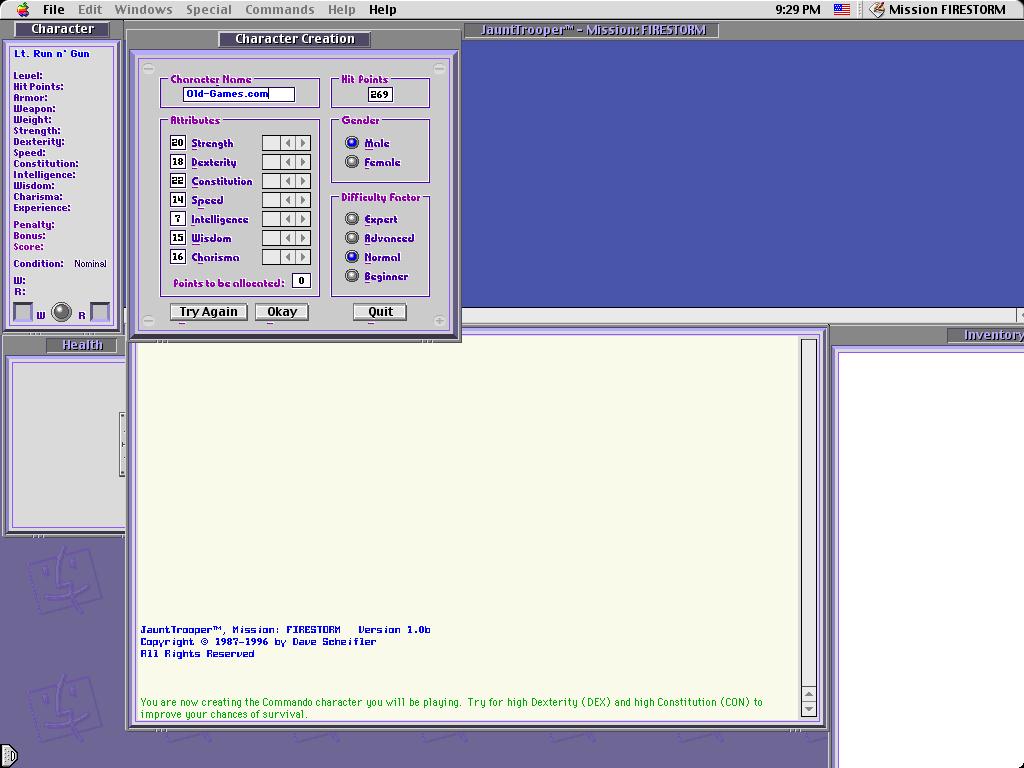Open the bold black Help menu
Viewport: 1024px width, 768px height.
coord(383,9)
